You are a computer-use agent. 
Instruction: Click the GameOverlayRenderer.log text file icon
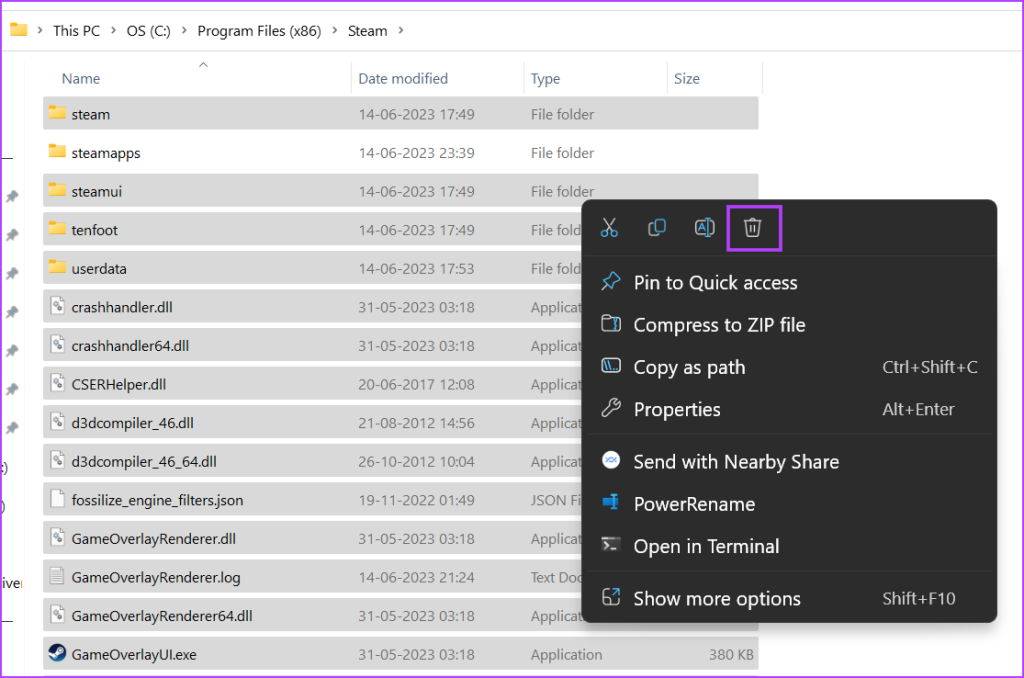click(57, 577)
